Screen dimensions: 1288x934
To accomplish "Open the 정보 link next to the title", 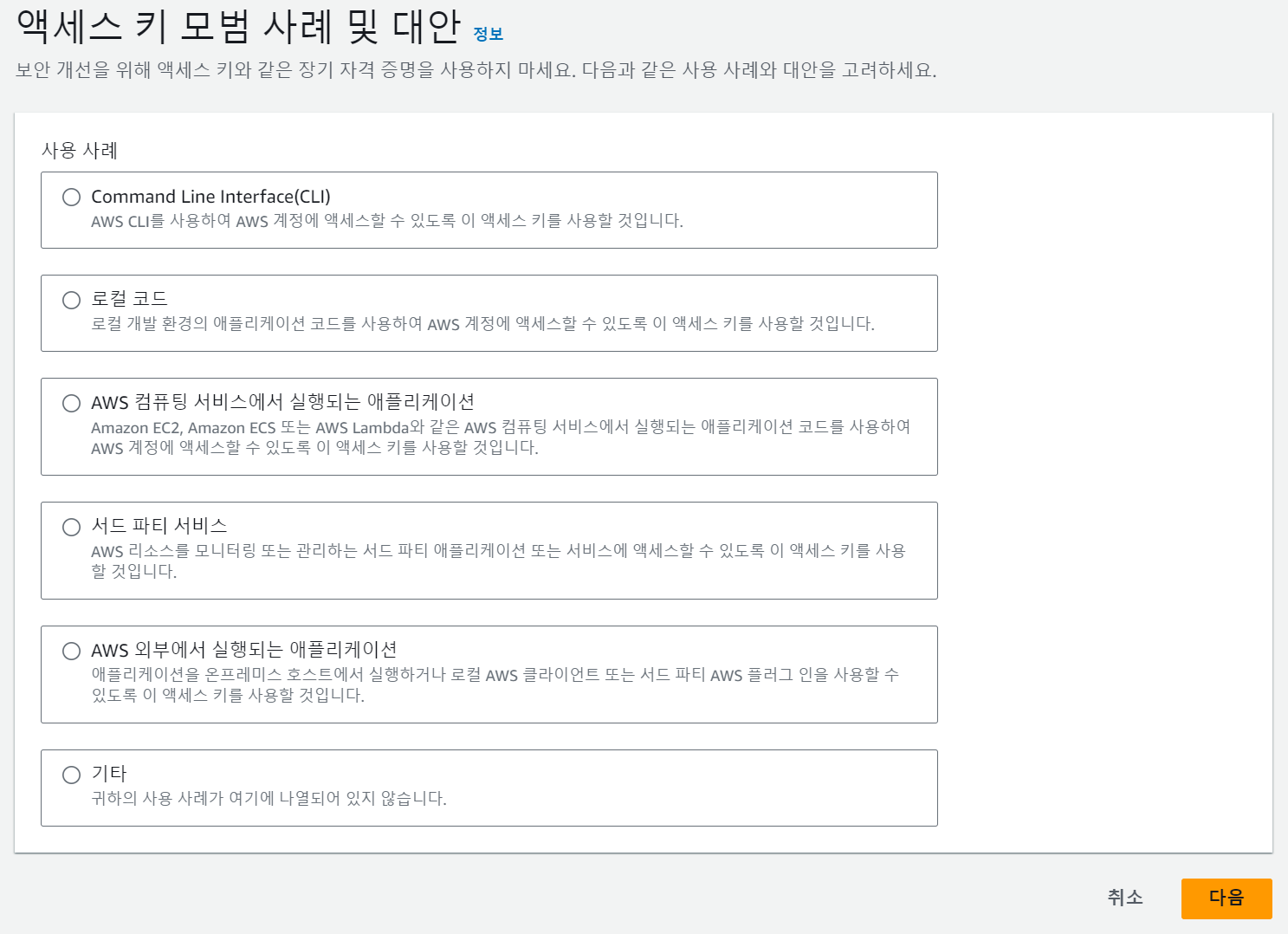I will click(x=488, y=34).
